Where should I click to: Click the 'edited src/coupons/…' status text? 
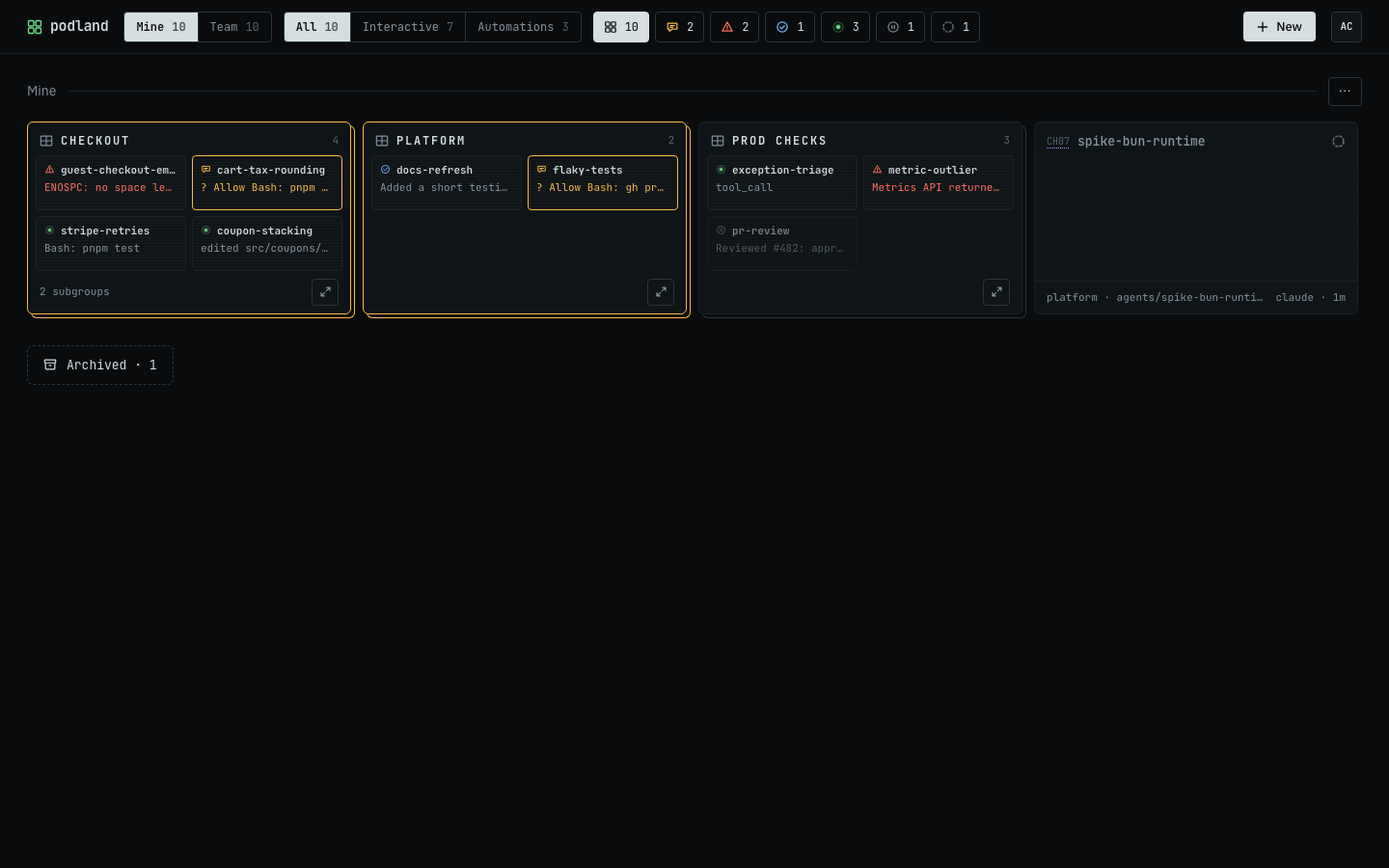[264, 249]
